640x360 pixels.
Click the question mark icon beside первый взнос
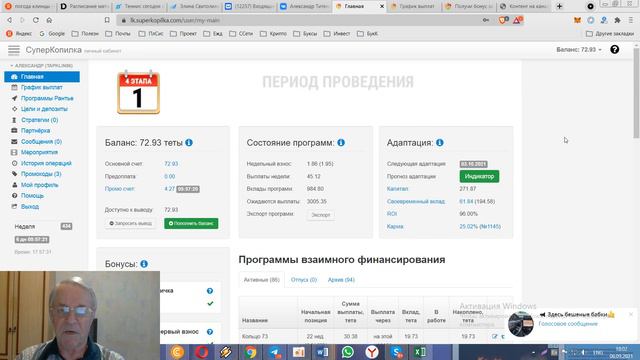point(210,332)
